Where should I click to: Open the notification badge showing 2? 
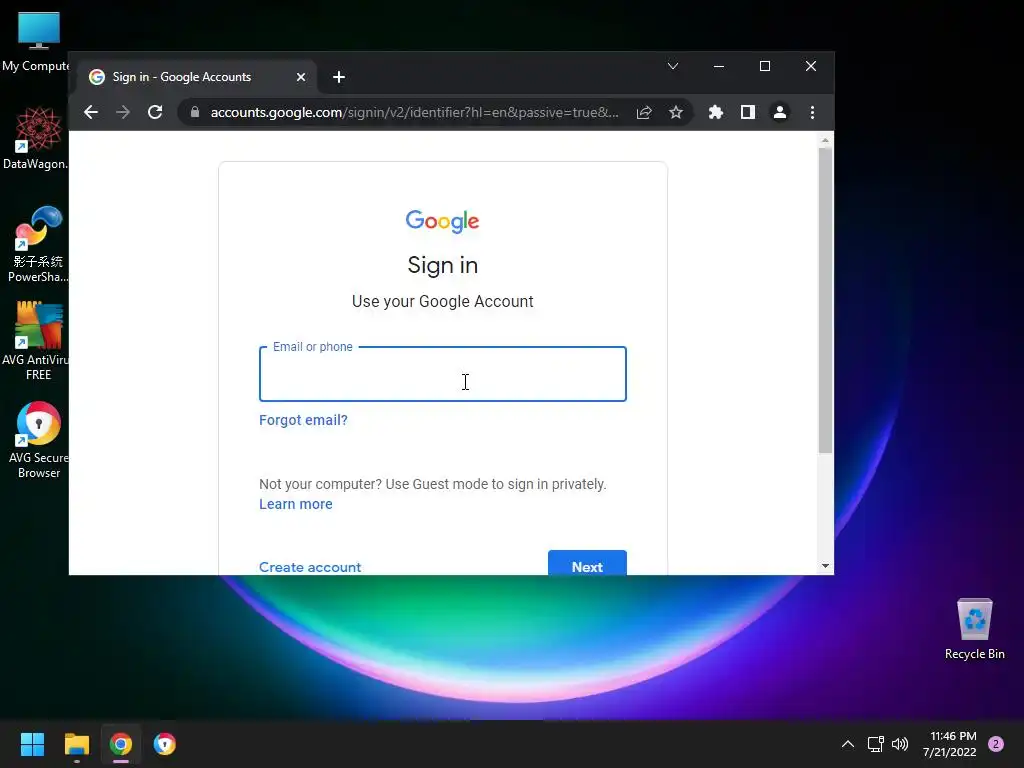pos(996,744)
